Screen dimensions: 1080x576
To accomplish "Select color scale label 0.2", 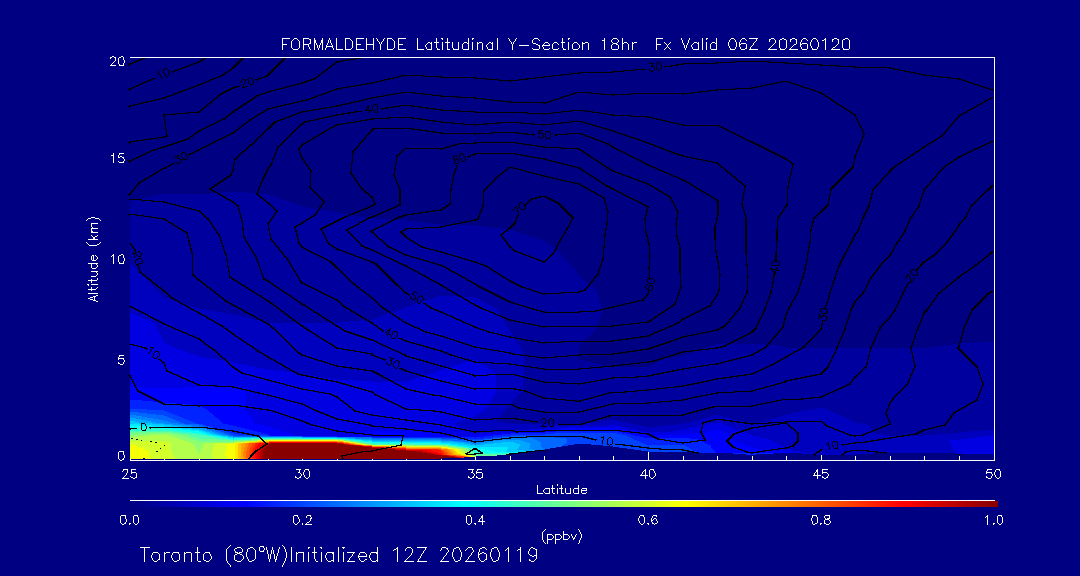I will (302, 521).
